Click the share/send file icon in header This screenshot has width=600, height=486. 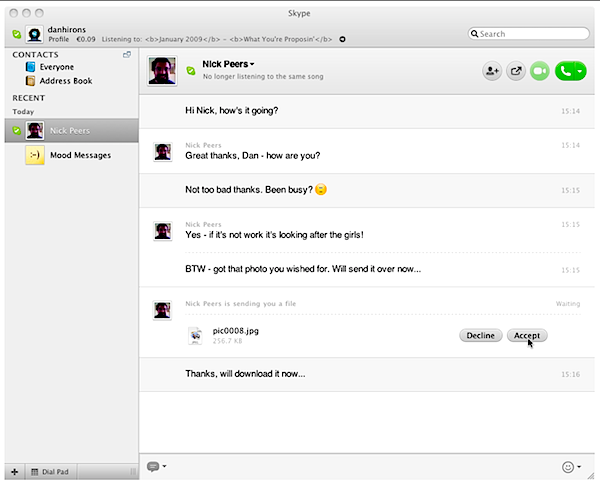[x=516, y=71]
